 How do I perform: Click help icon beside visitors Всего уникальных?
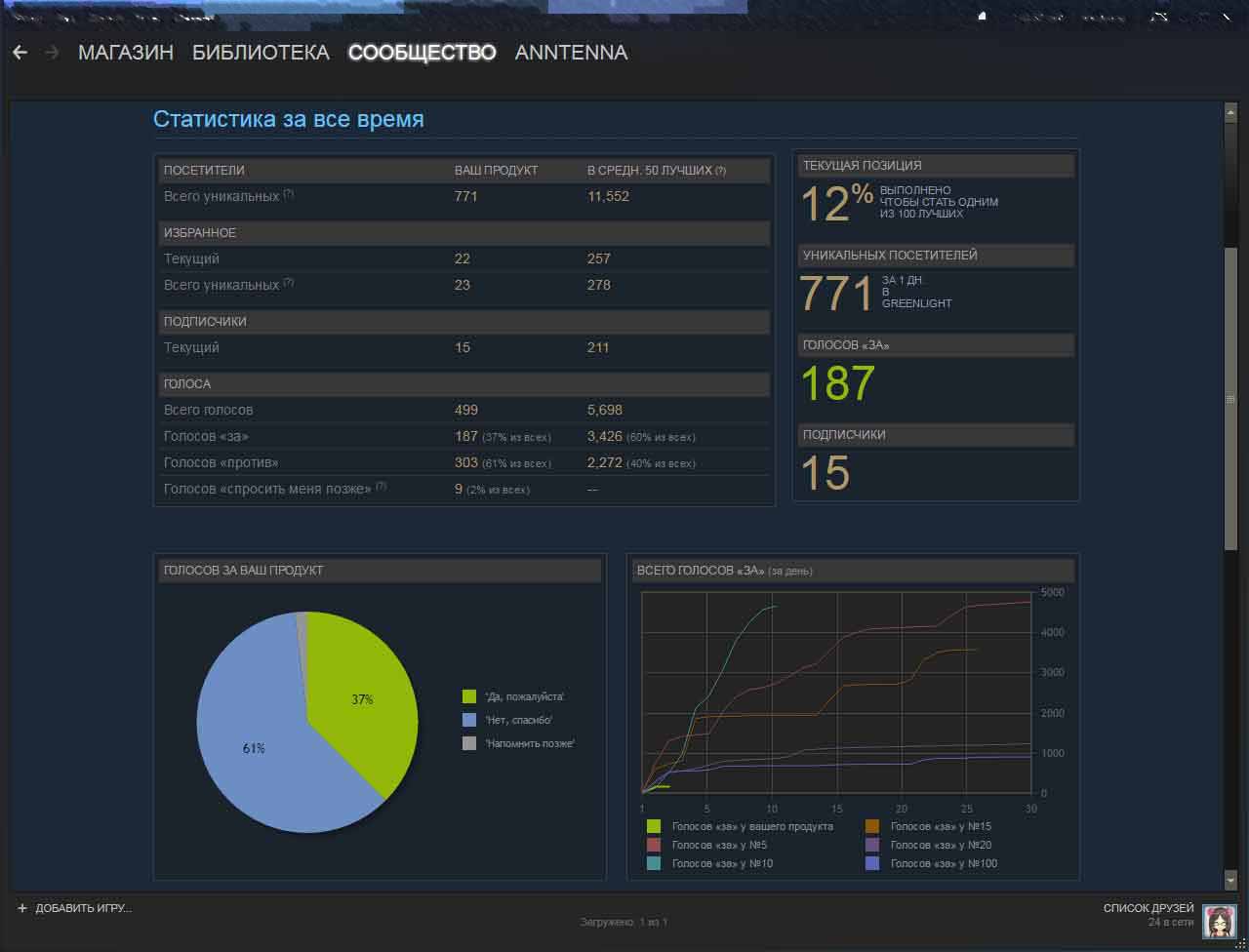(289, 195)
